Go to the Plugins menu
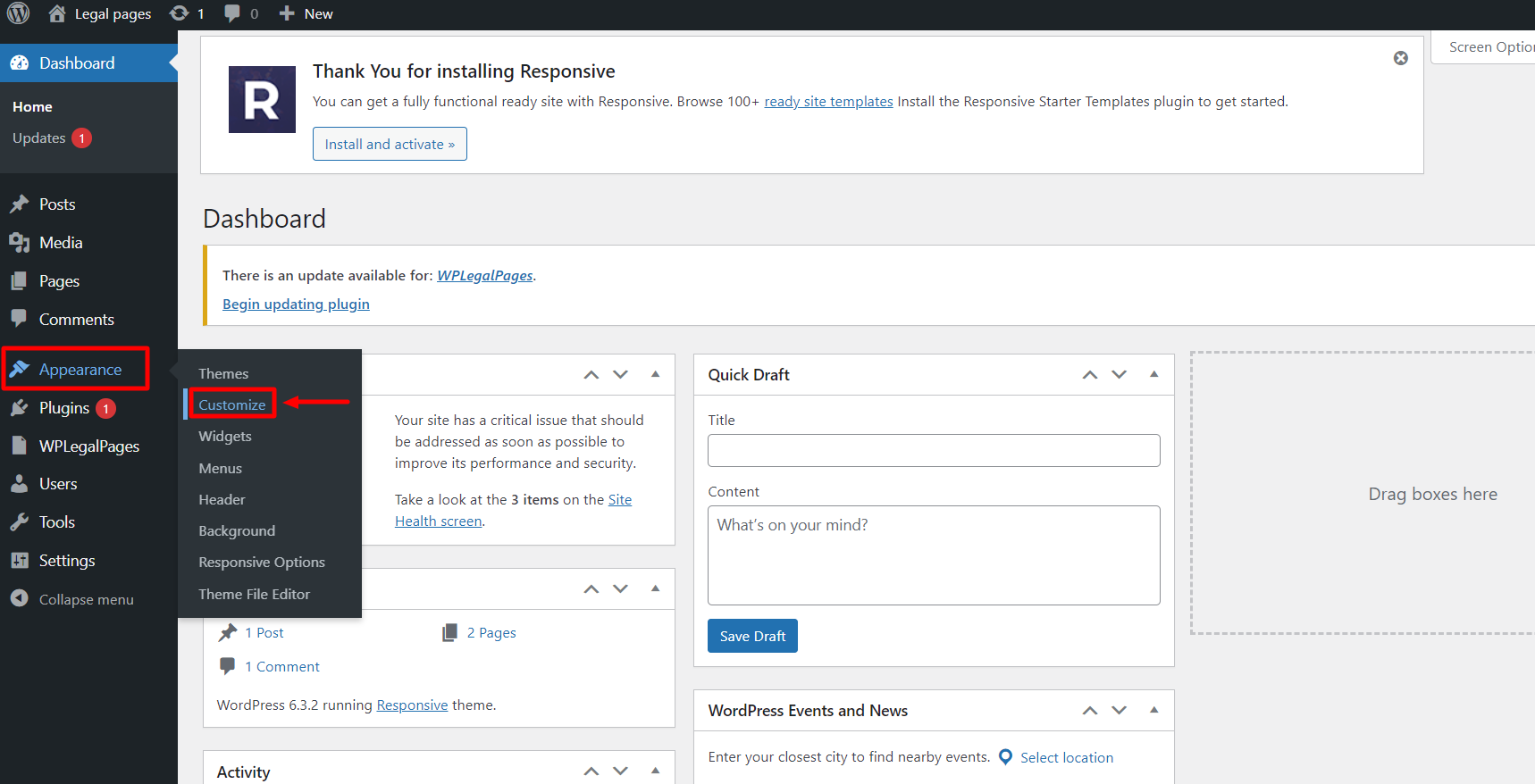Viewport: 1535px width, 784px height. tap(64, 408)
